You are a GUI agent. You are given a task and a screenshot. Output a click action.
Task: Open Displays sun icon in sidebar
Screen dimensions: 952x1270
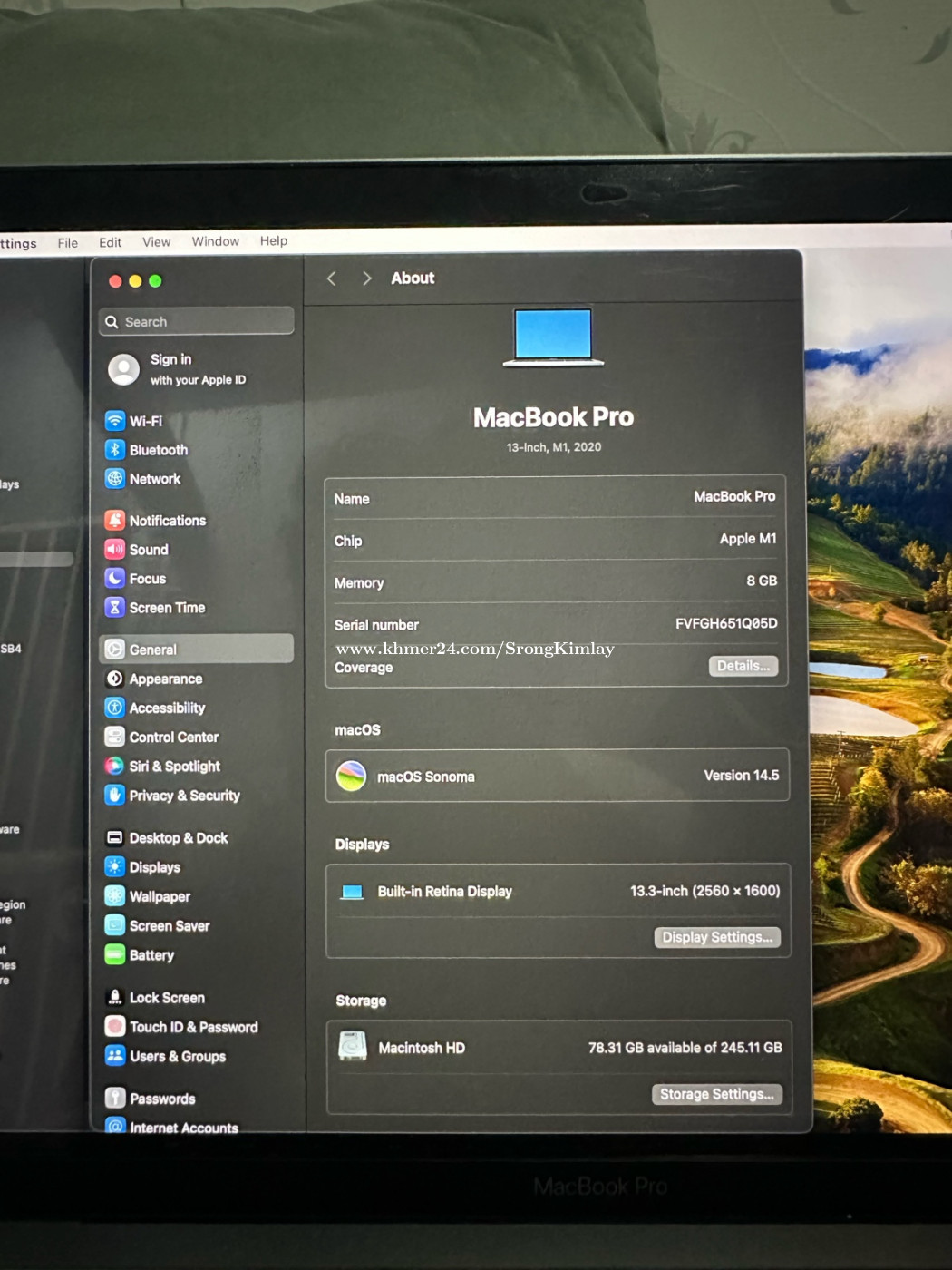[x=115, y=867]
